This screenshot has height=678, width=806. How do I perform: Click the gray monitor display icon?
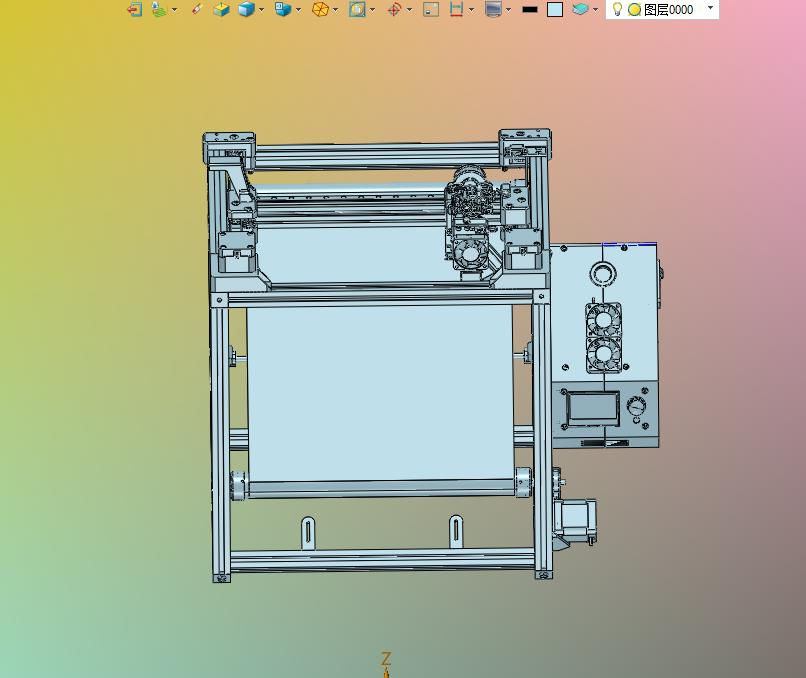tap(493, 9)
